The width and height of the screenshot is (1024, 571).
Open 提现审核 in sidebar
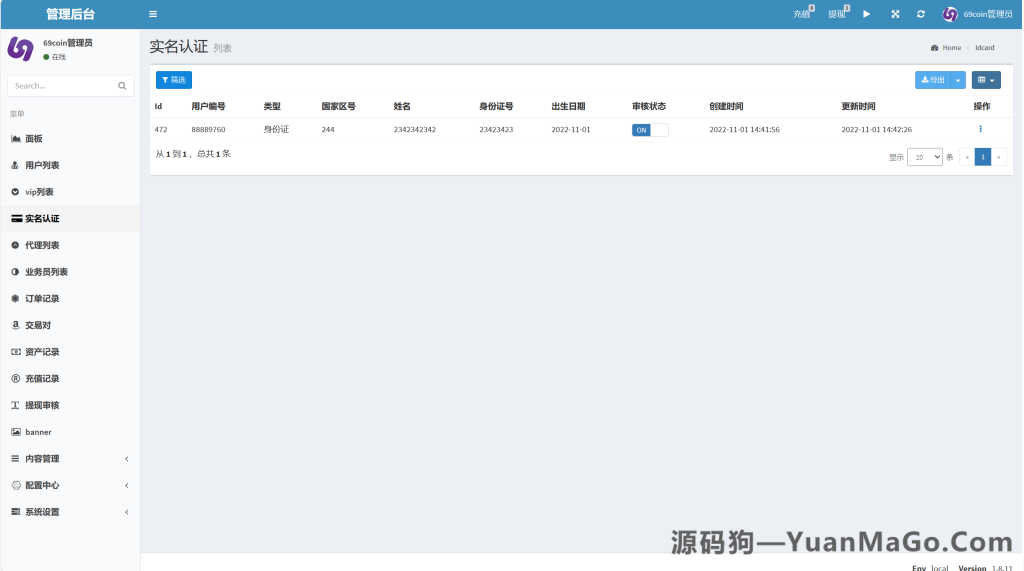70,405
